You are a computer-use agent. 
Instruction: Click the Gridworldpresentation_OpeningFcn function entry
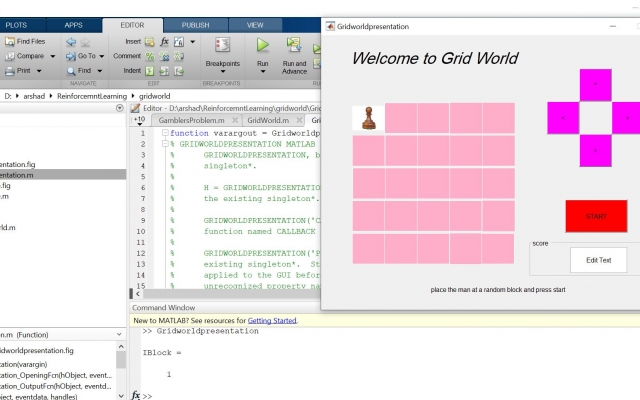(57, 375)
